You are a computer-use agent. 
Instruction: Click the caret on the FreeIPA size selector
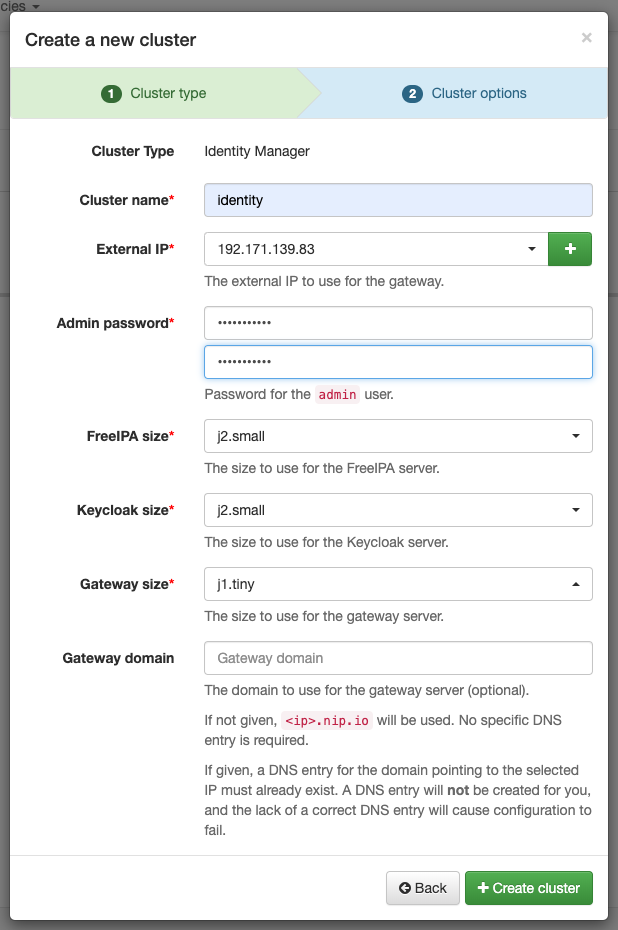coord(575,436)
